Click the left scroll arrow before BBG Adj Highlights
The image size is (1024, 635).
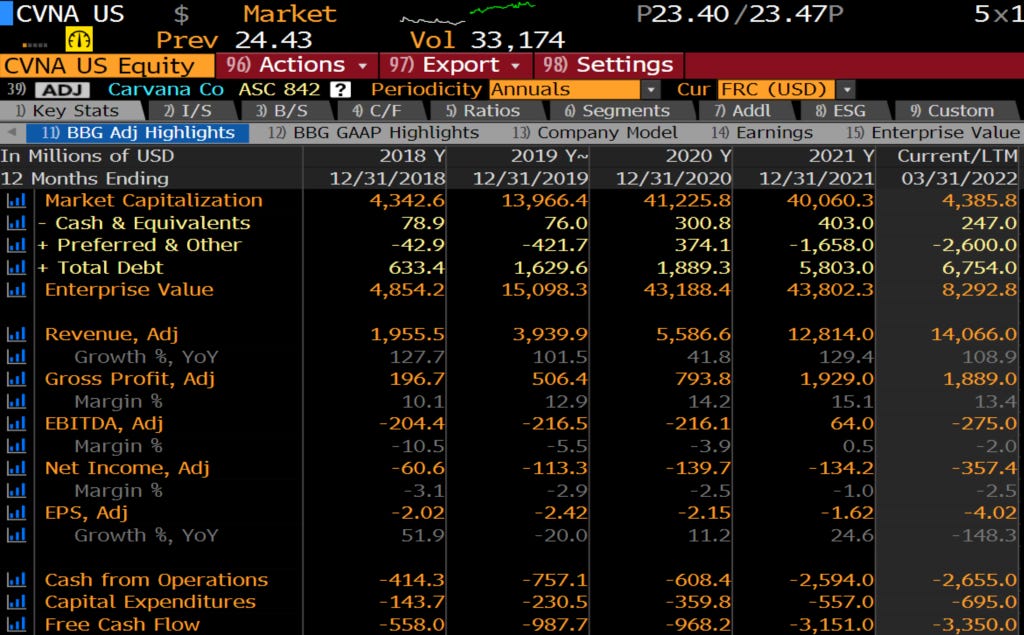[x=11, y=132]
